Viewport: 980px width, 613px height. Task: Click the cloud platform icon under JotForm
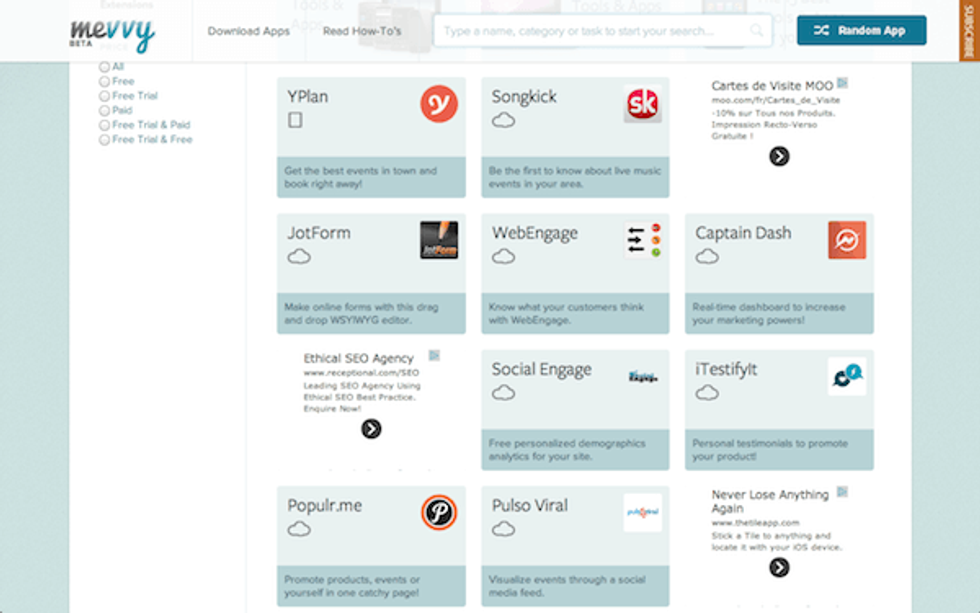299,256
